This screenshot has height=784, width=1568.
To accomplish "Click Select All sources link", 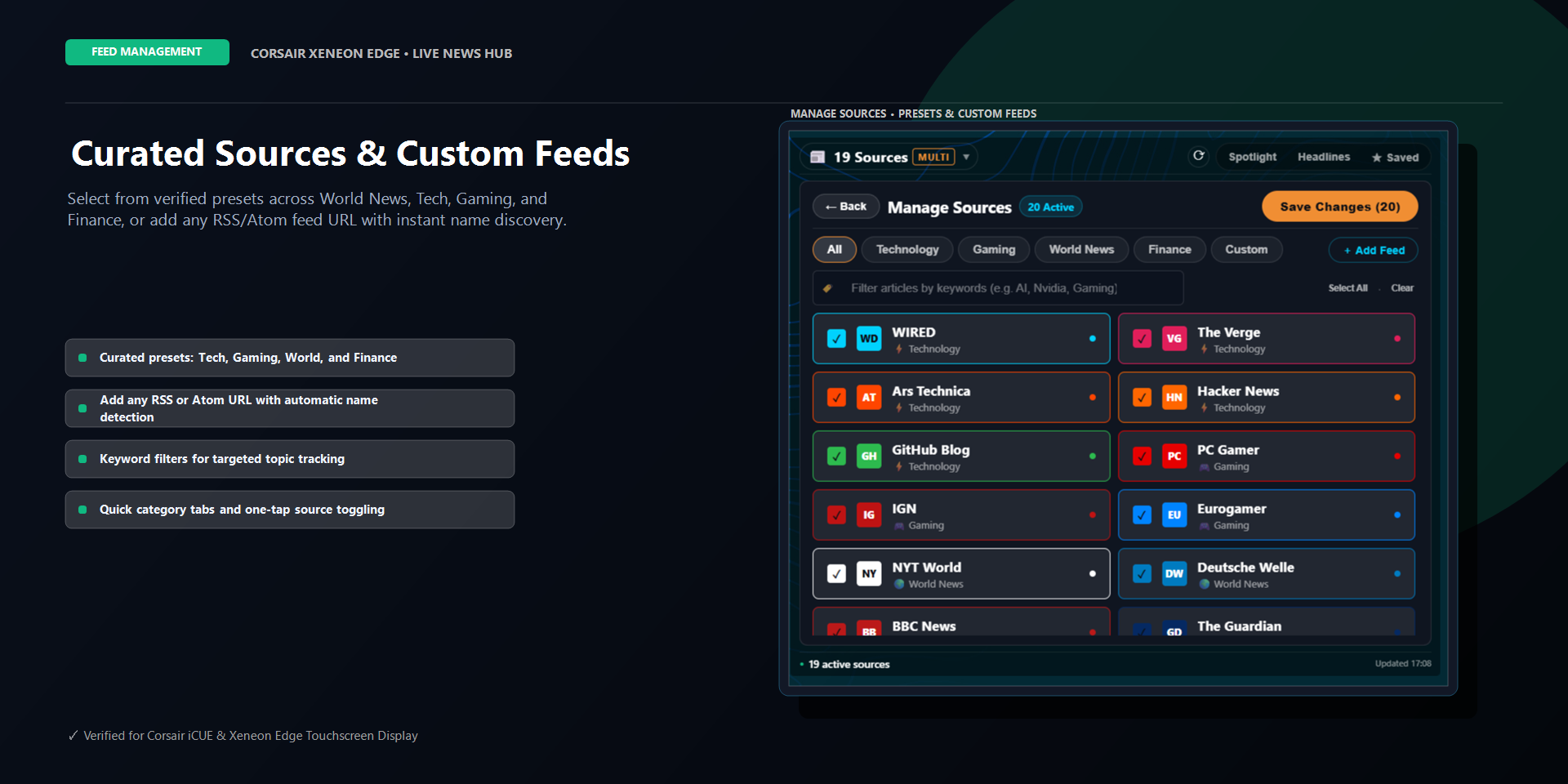I will (1347, 287).
